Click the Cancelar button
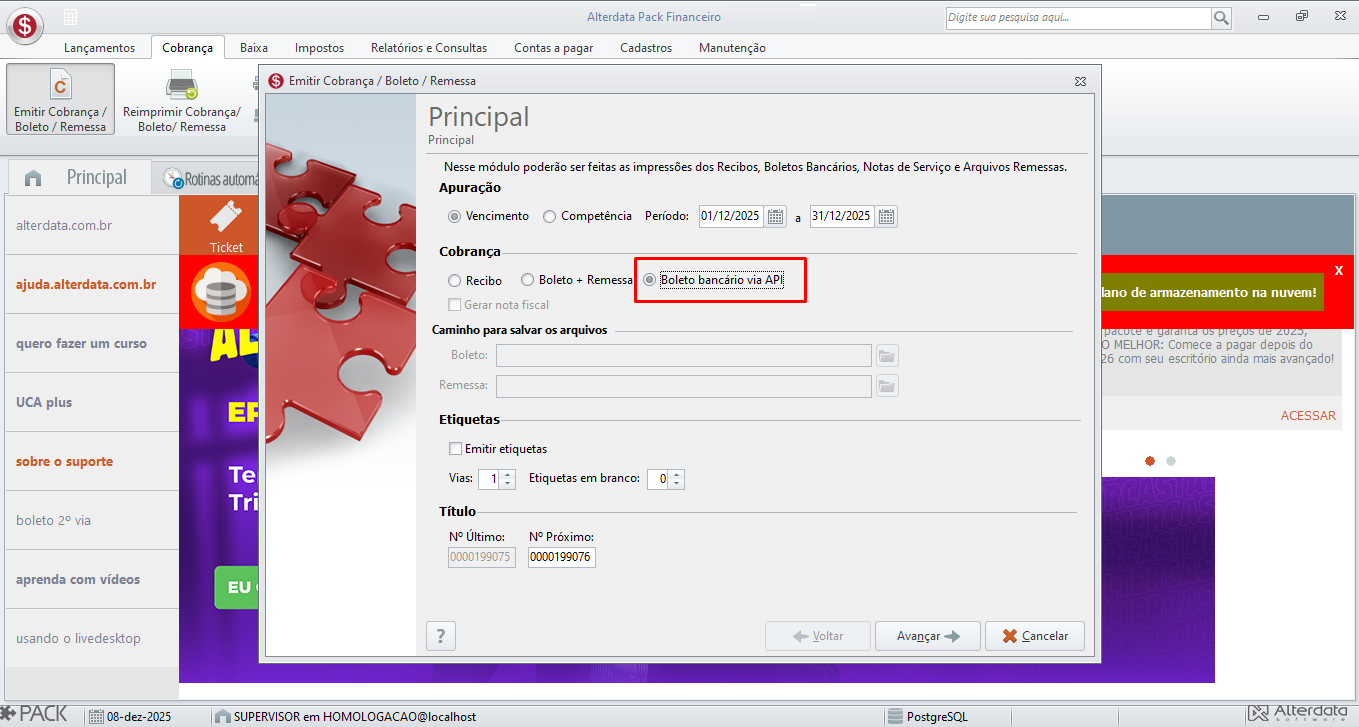The height and width of the screenshot is (727, 1359). (x=1035, y=636)
